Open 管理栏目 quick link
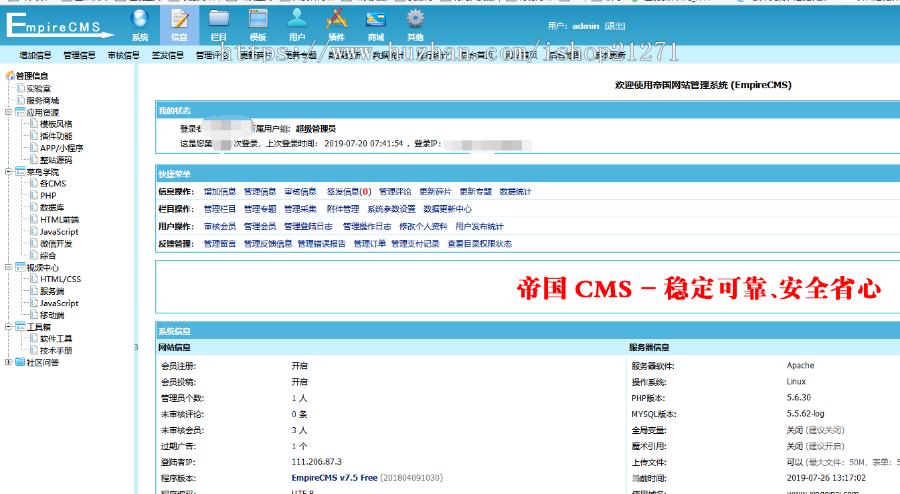 pos(220,209)
